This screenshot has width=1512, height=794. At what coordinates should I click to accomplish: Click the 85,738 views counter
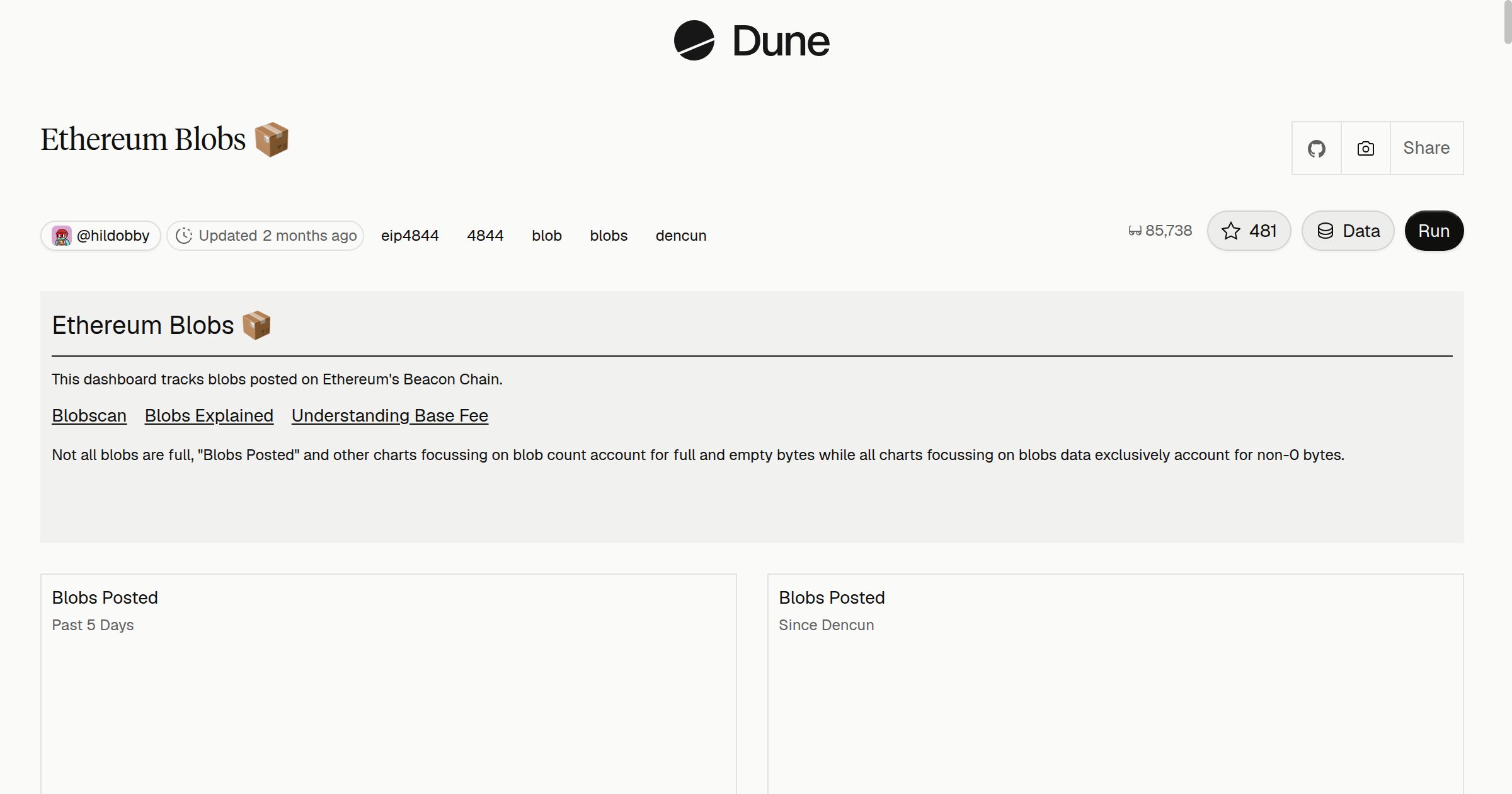tap(1160, 231)
